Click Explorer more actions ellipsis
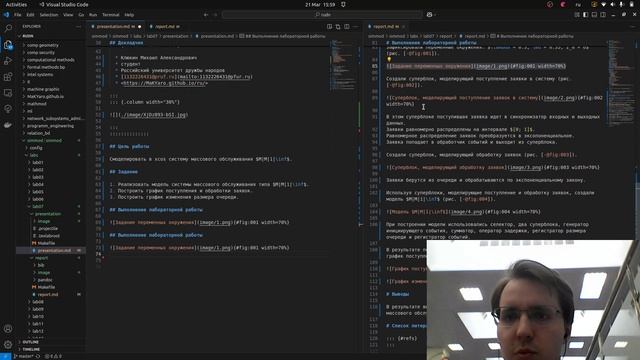This screenshot has height=360, width=640. pyautogui.click(x=78, y=27)
